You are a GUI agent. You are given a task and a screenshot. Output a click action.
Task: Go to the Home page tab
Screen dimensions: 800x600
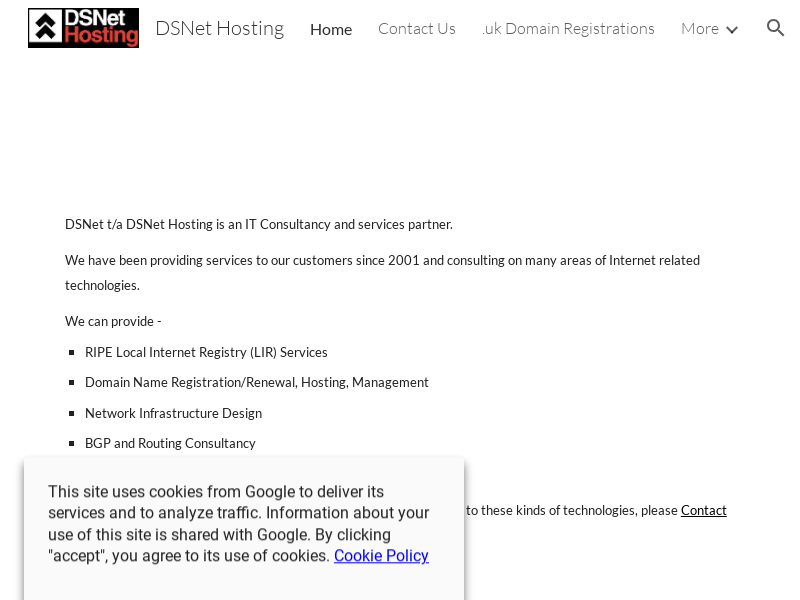(330, 29)
